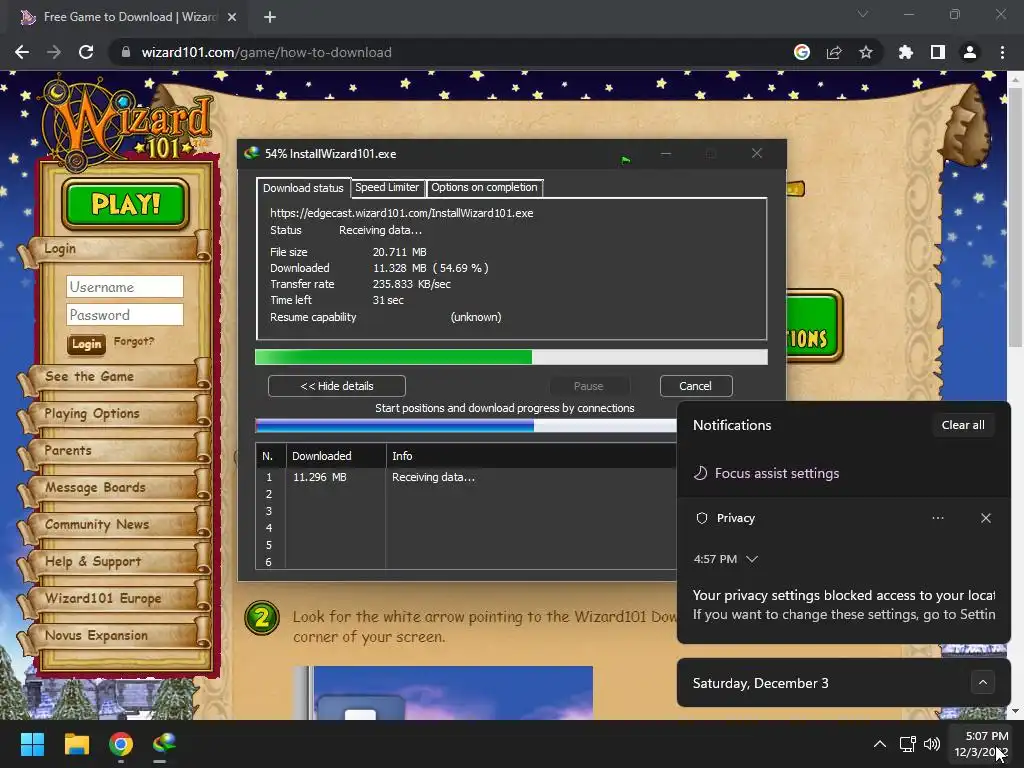Image resolution: width=1024 pixels, height=768 pixels.
Task: Open the Chrome three-dot menu
Action: [x=1002, y=52]
